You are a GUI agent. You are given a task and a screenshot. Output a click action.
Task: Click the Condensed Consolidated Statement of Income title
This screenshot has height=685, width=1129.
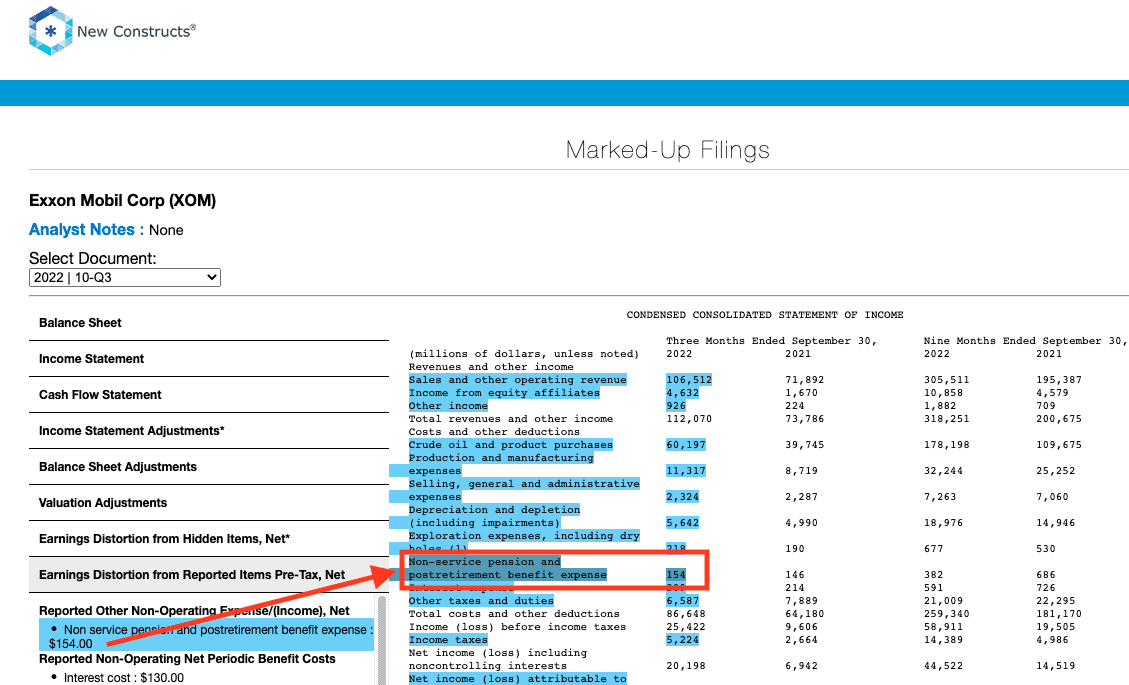point(765,315)
